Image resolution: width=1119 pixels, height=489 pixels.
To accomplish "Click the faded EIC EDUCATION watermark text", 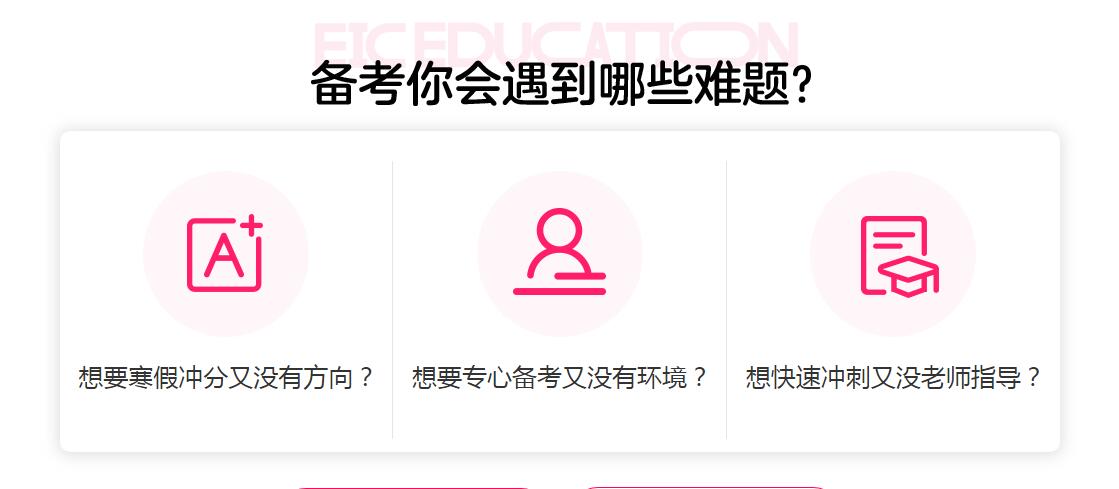I will click(555, 43).
